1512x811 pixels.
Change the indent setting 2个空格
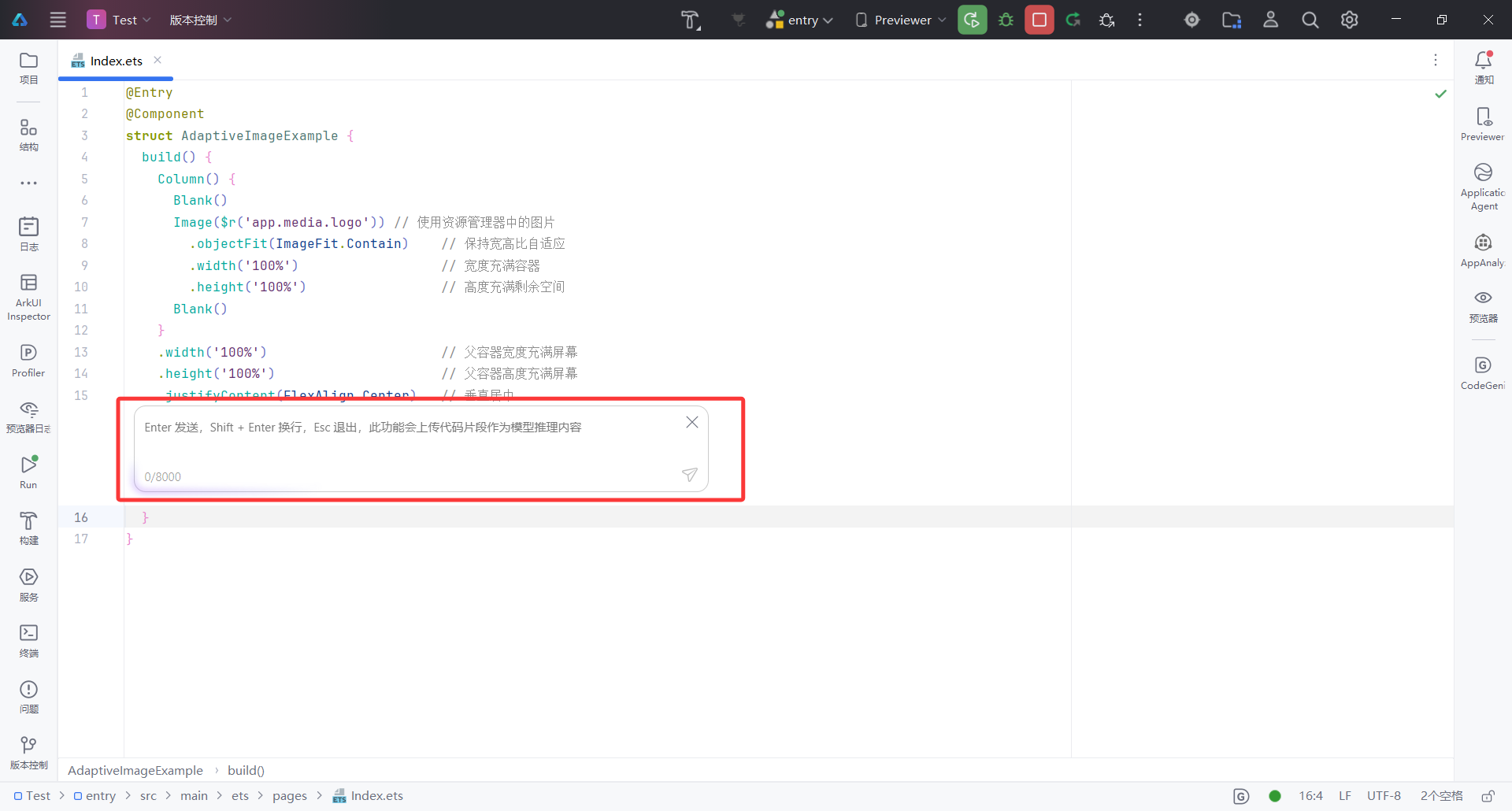(x=1441, y=796)
